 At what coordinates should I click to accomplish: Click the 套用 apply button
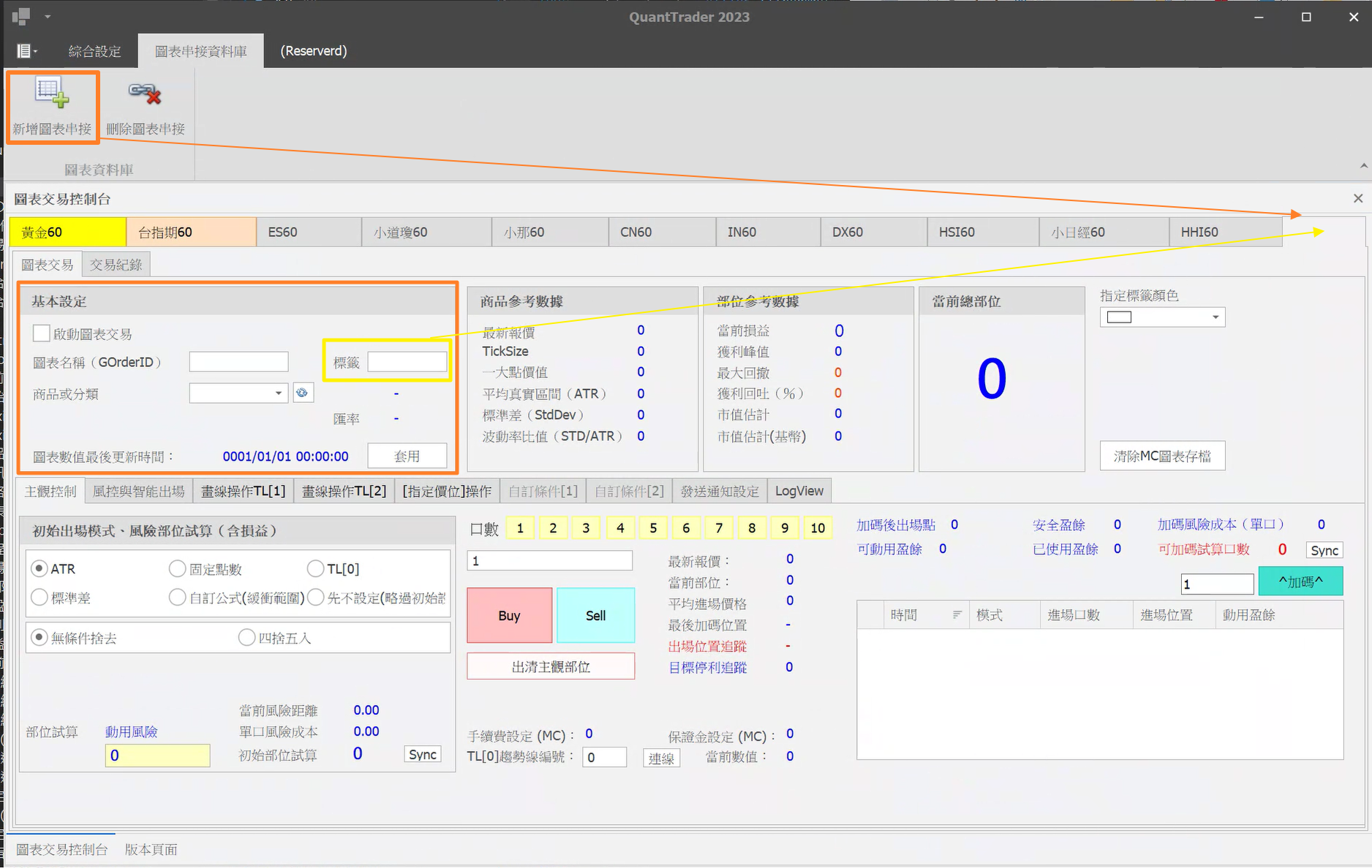coord(407,456)
